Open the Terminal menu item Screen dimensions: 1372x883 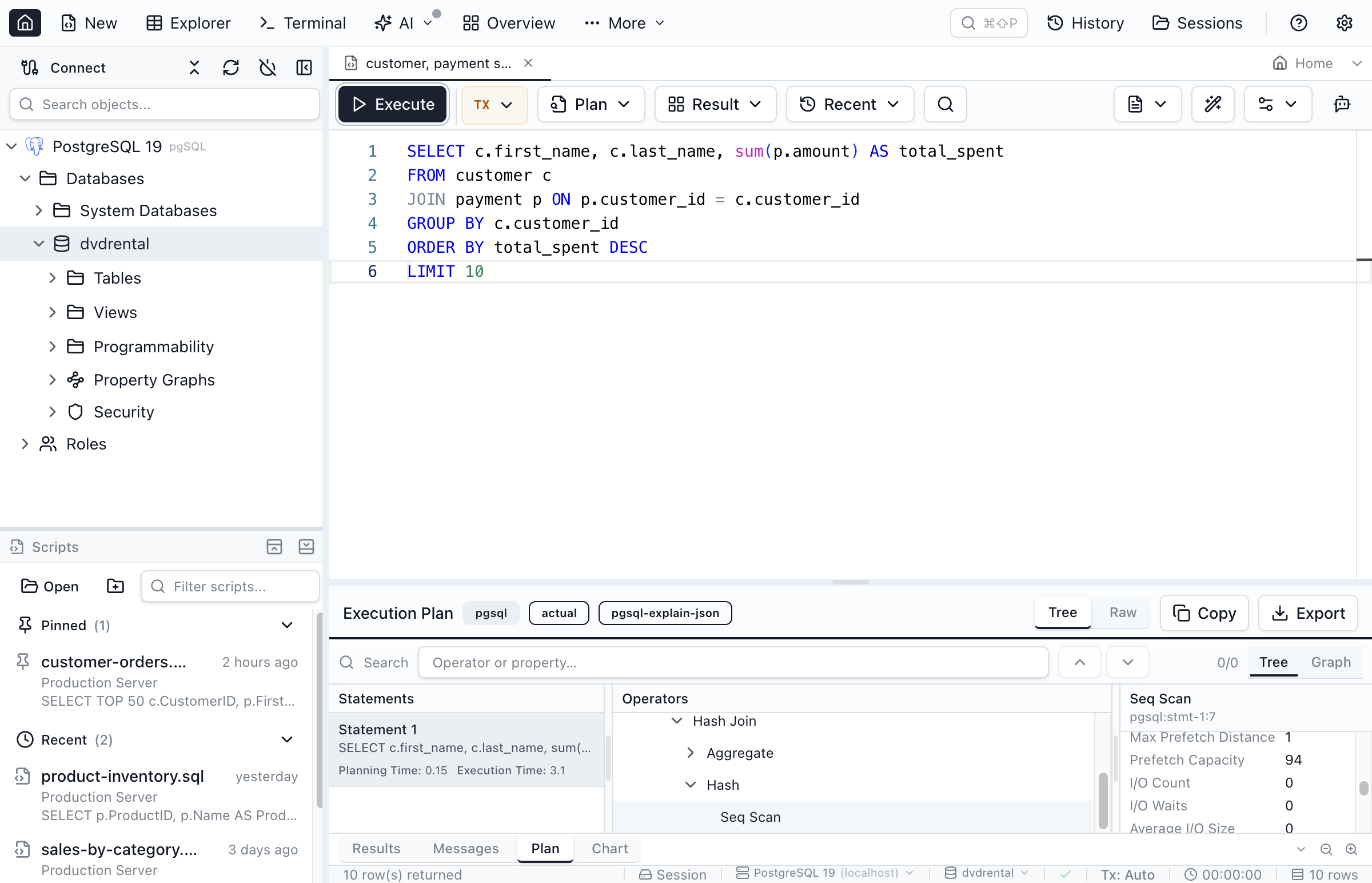point(302,23)
